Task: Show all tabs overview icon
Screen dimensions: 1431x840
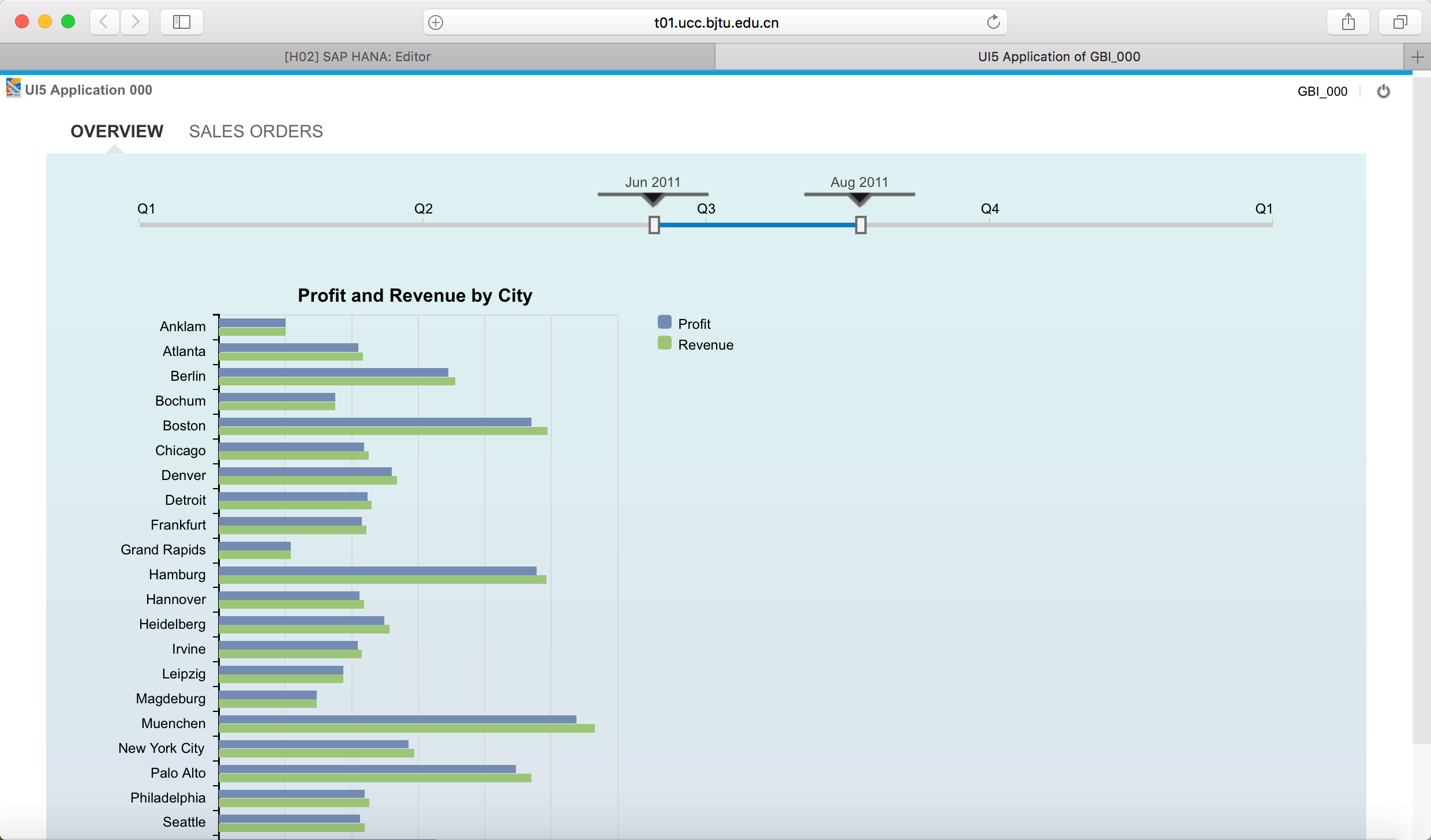Action: coord(1400,22)
